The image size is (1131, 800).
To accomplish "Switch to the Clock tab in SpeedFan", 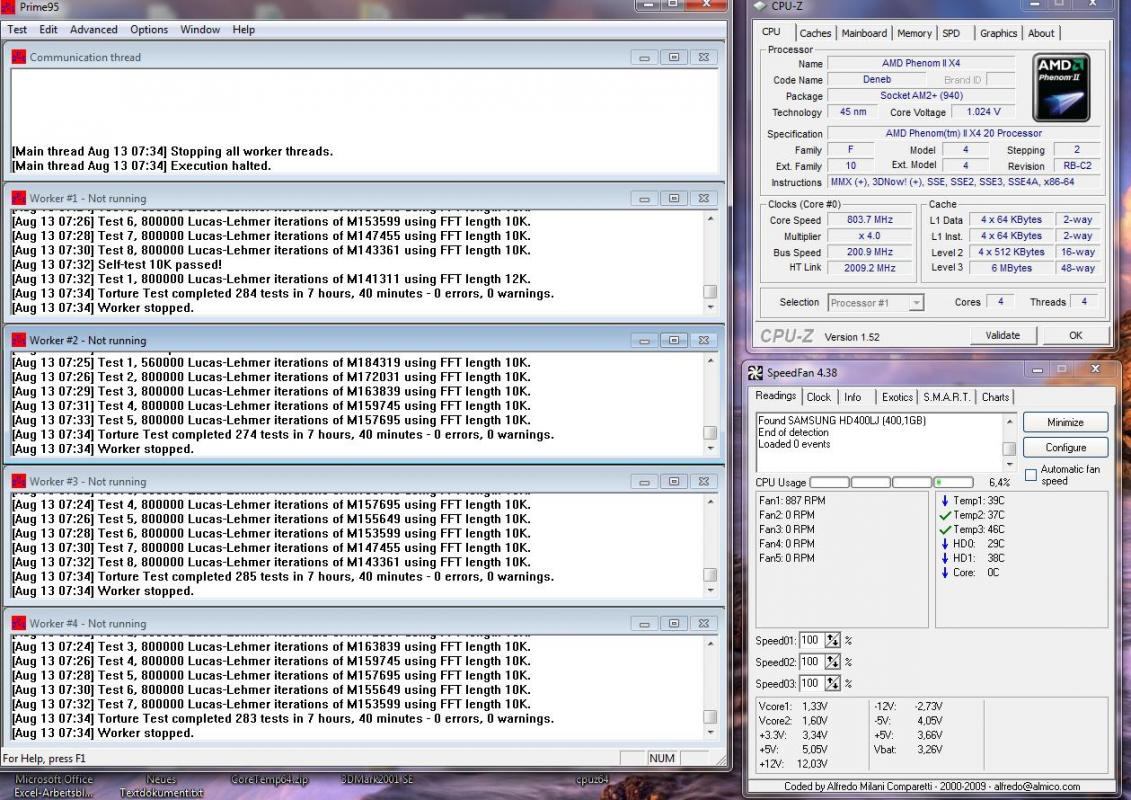I will (x=819, y=397).
